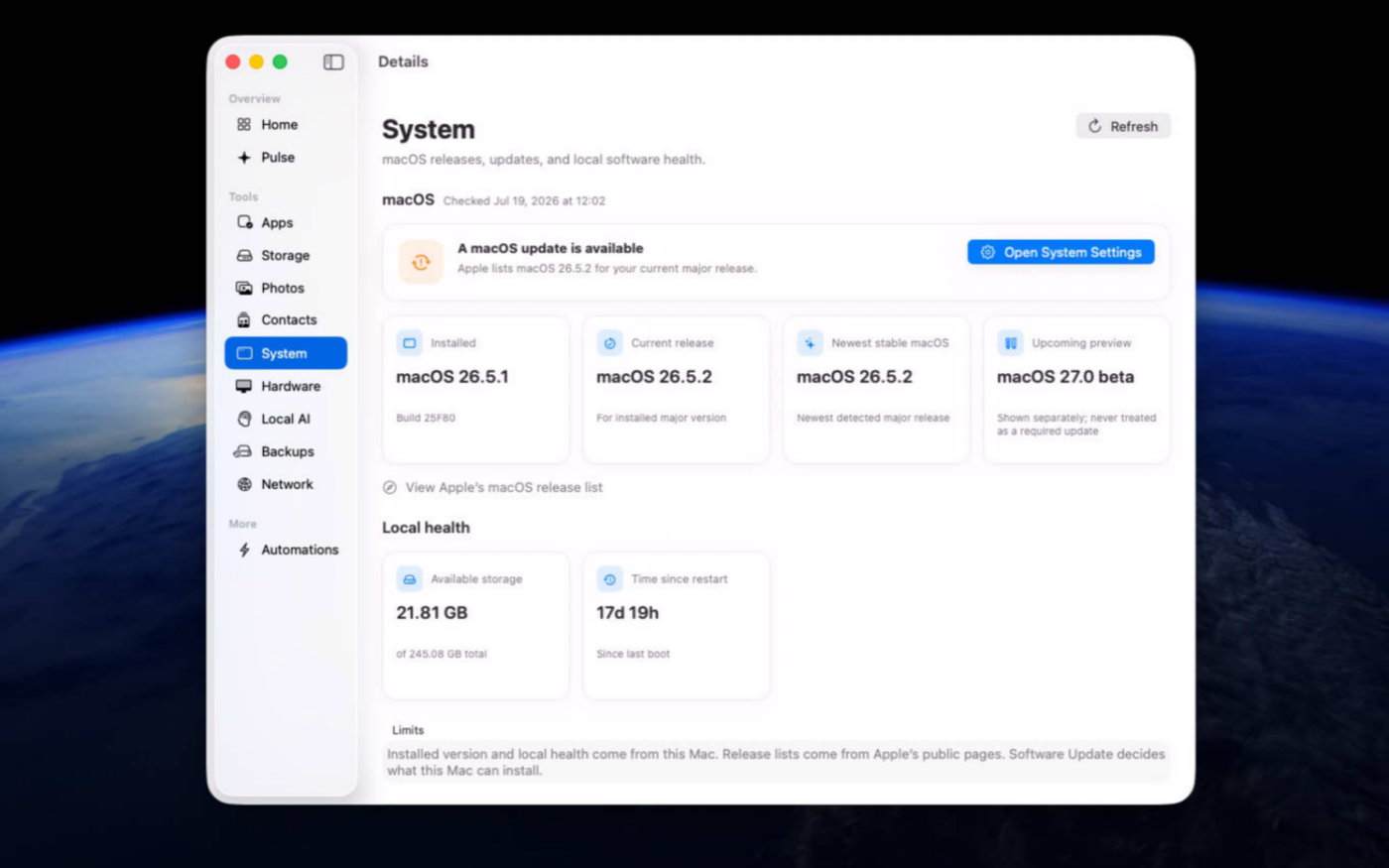Viewport: 1389px width, 868px height.
Task: Click 'A macOS update is available' heading
Action: [x=551, y=249]
